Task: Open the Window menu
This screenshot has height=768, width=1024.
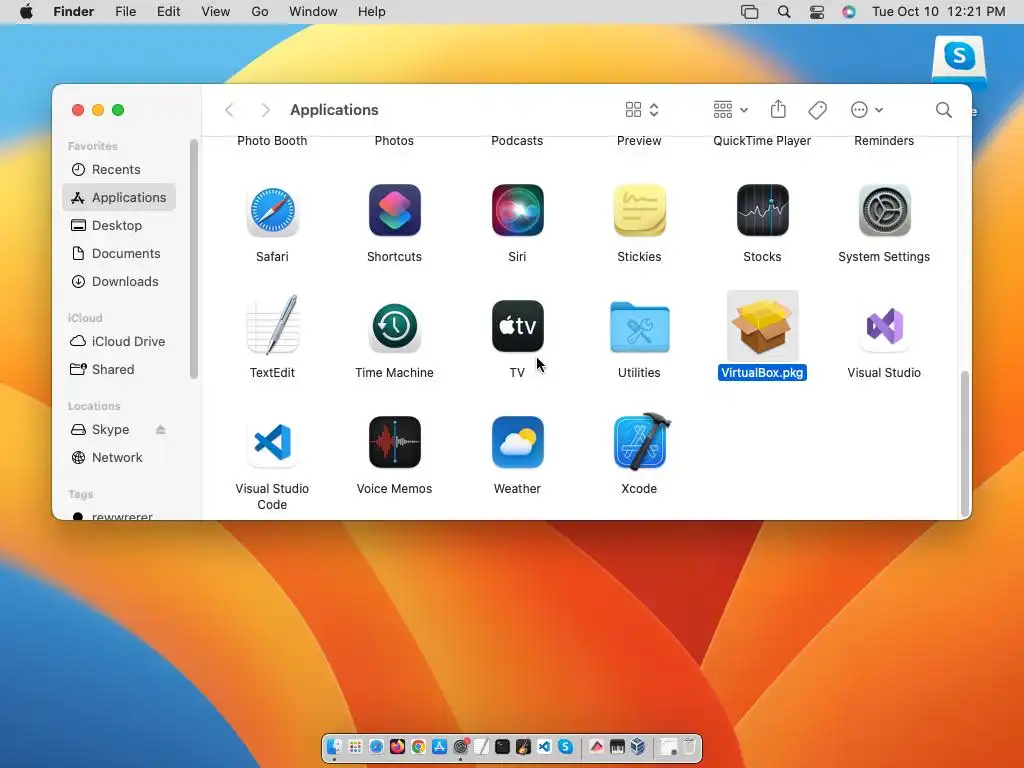Action: [313, 12]
